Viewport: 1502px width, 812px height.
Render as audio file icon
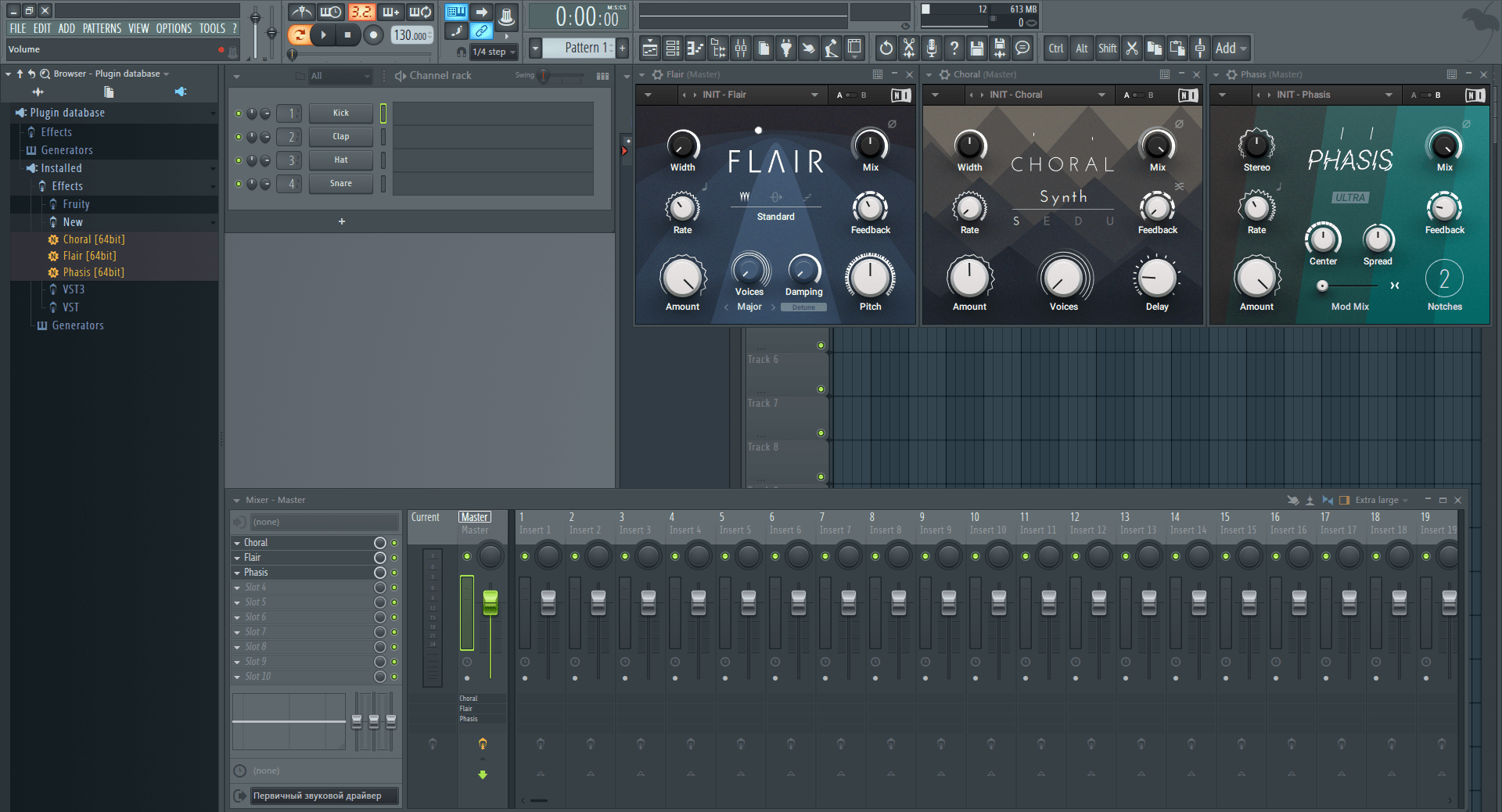tap(999, 49)
